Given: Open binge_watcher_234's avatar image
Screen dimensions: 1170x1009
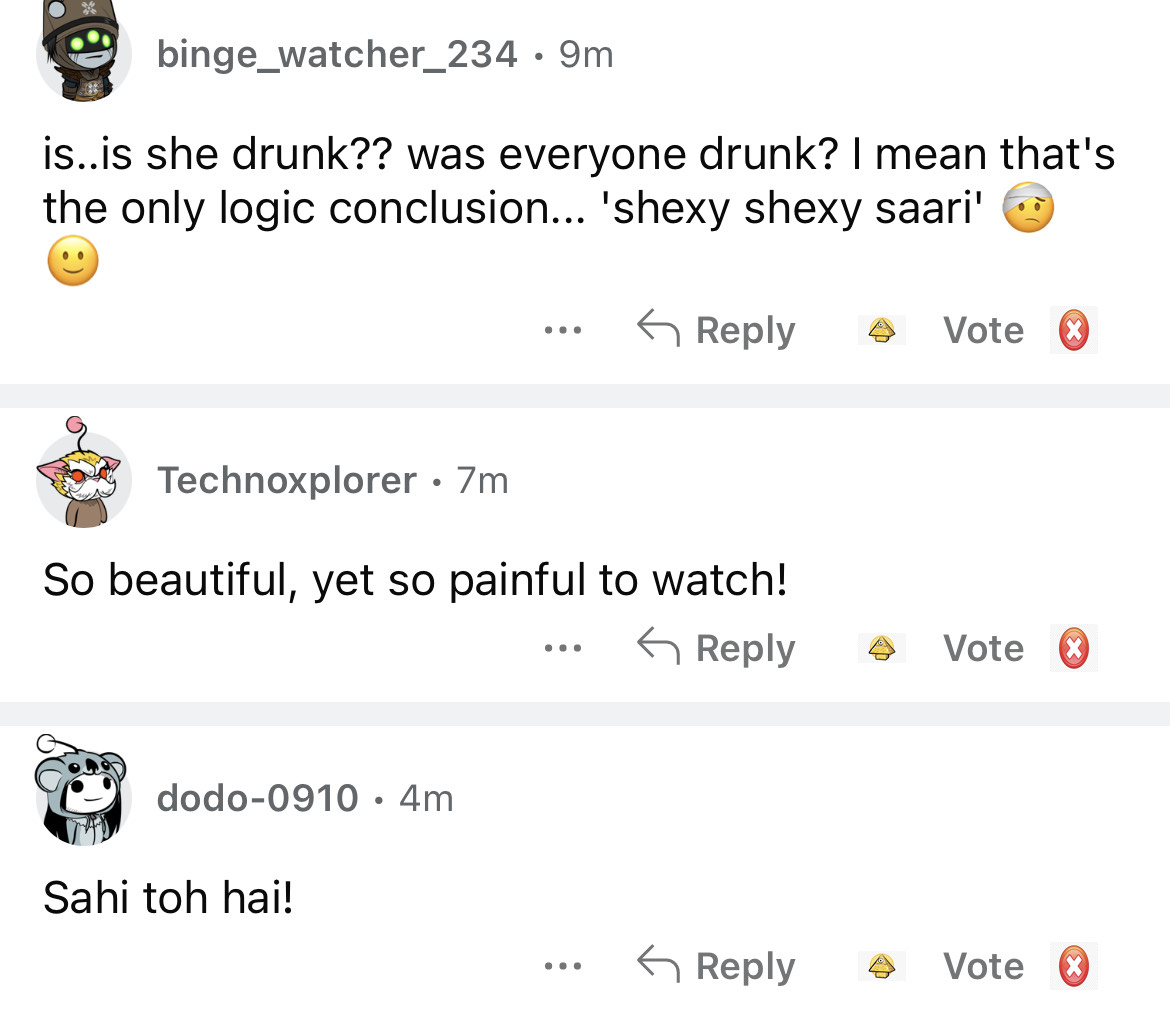Looking at the screenshot, I should tap(84, 50).
